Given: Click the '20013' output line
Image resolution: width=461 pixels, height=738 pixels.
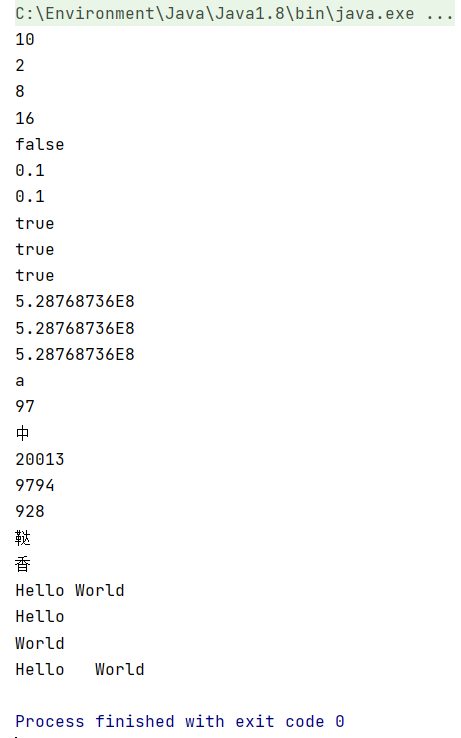Looking at the screenshot, I should tap(40, 459).
